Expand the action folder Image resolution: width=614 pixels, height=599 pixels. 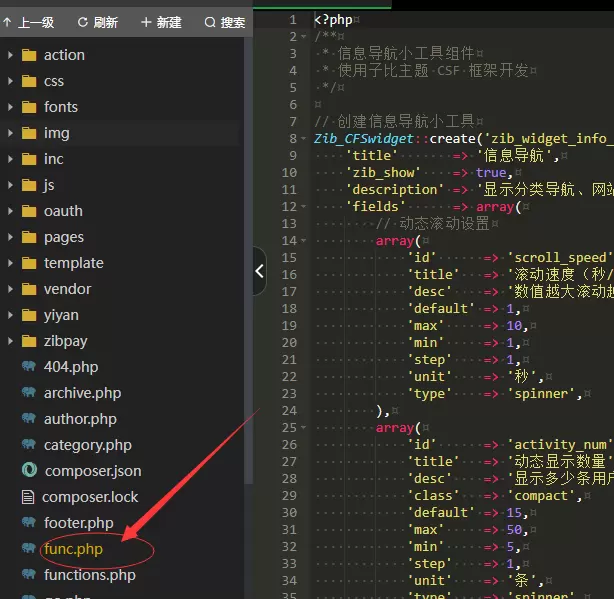click(10, 55)
